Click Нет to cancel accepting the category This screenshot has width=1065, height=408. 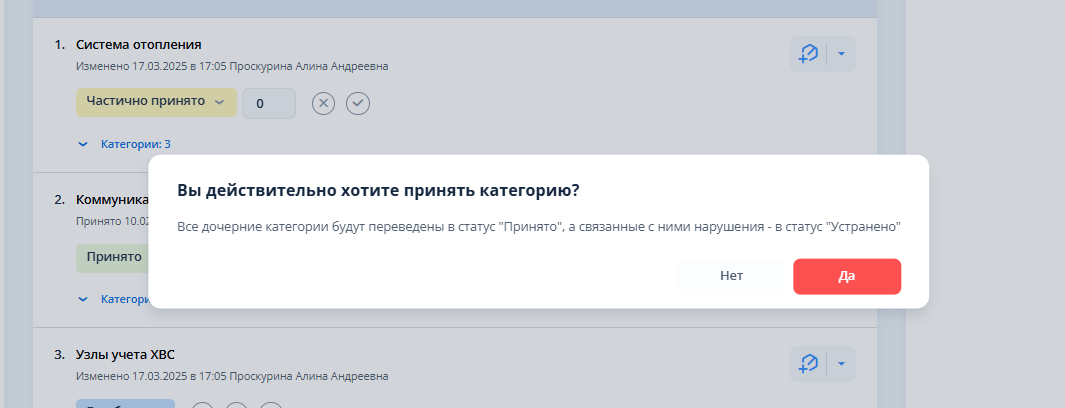point(731,277)
